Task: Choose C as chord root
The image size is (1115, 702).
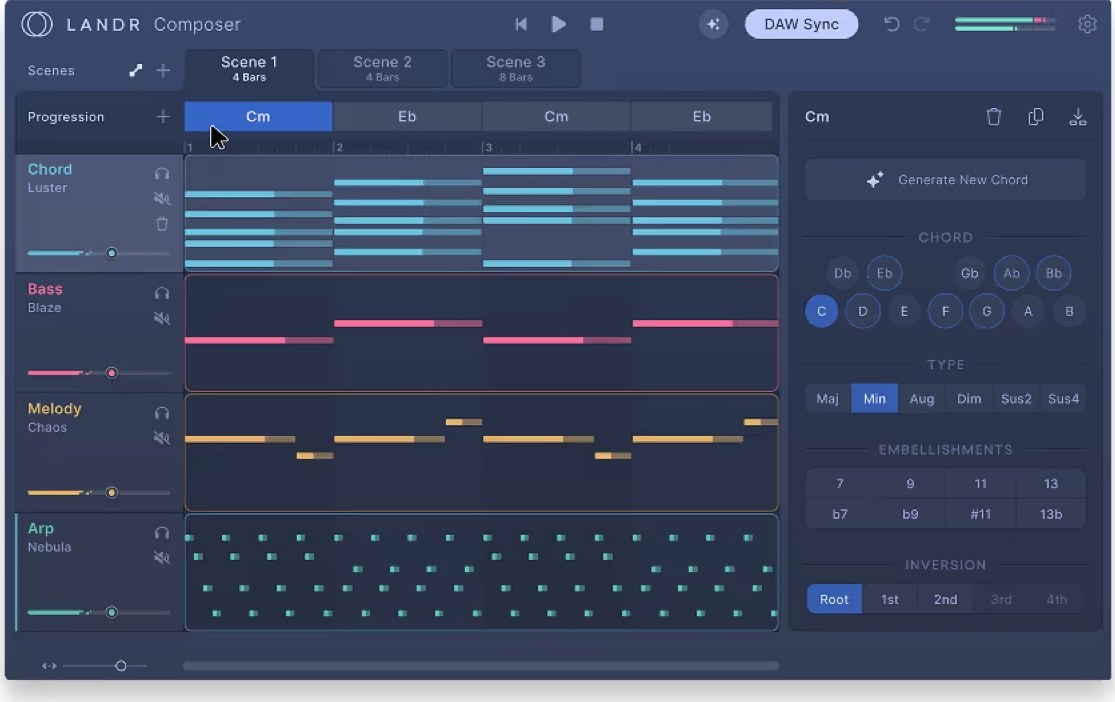Action: pyautogui.click(x=821, y=312)
